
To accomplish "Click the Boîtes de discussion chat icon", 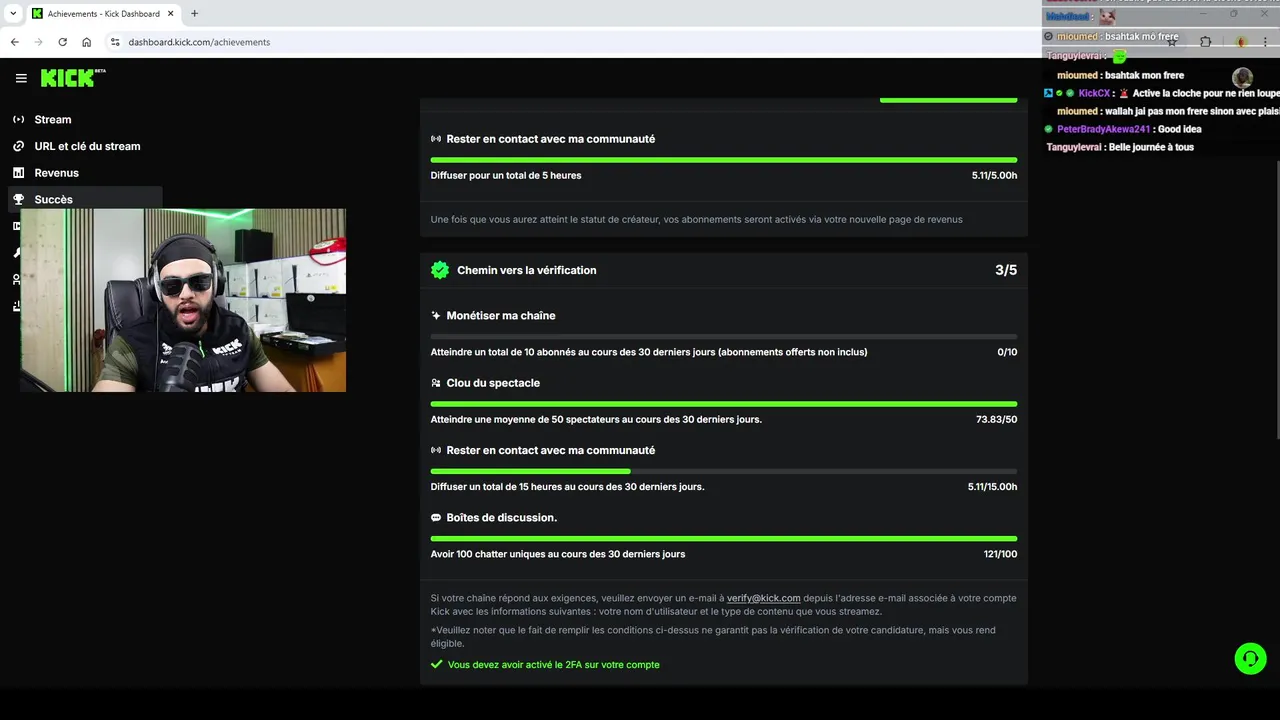I will point(436,518).
